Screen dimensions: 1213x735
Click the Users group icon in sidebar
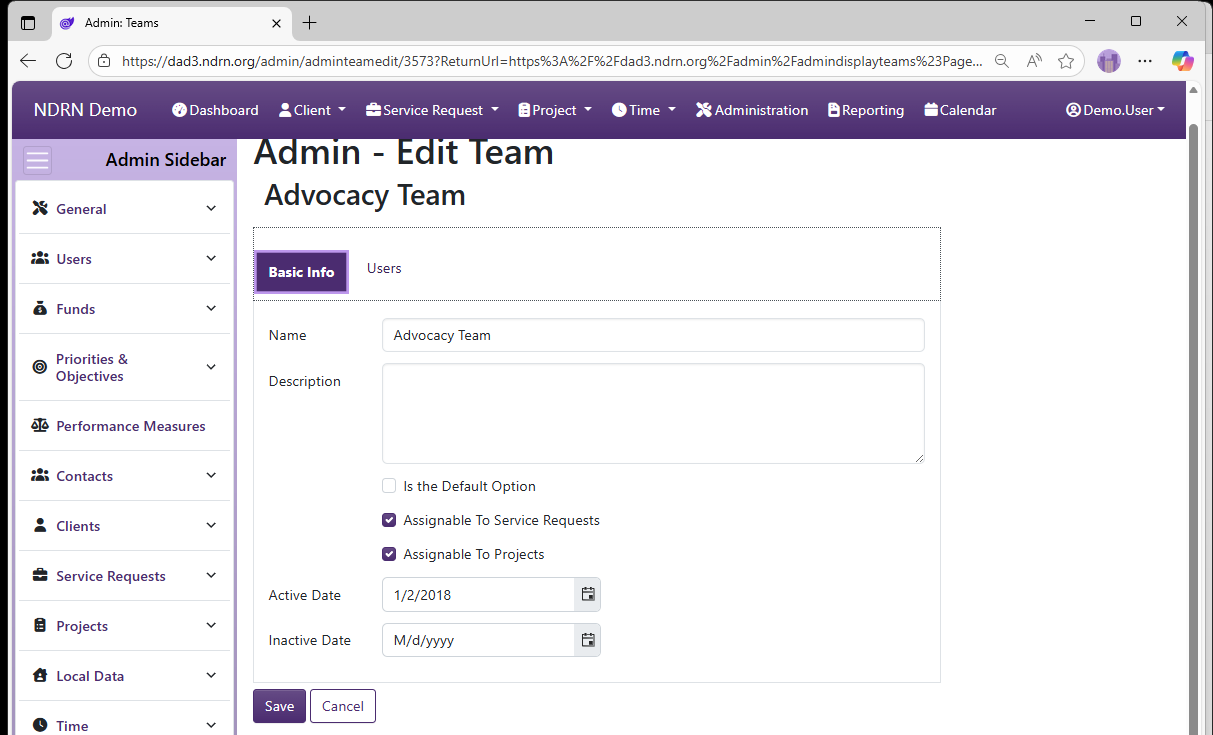[x=40, y=259]
